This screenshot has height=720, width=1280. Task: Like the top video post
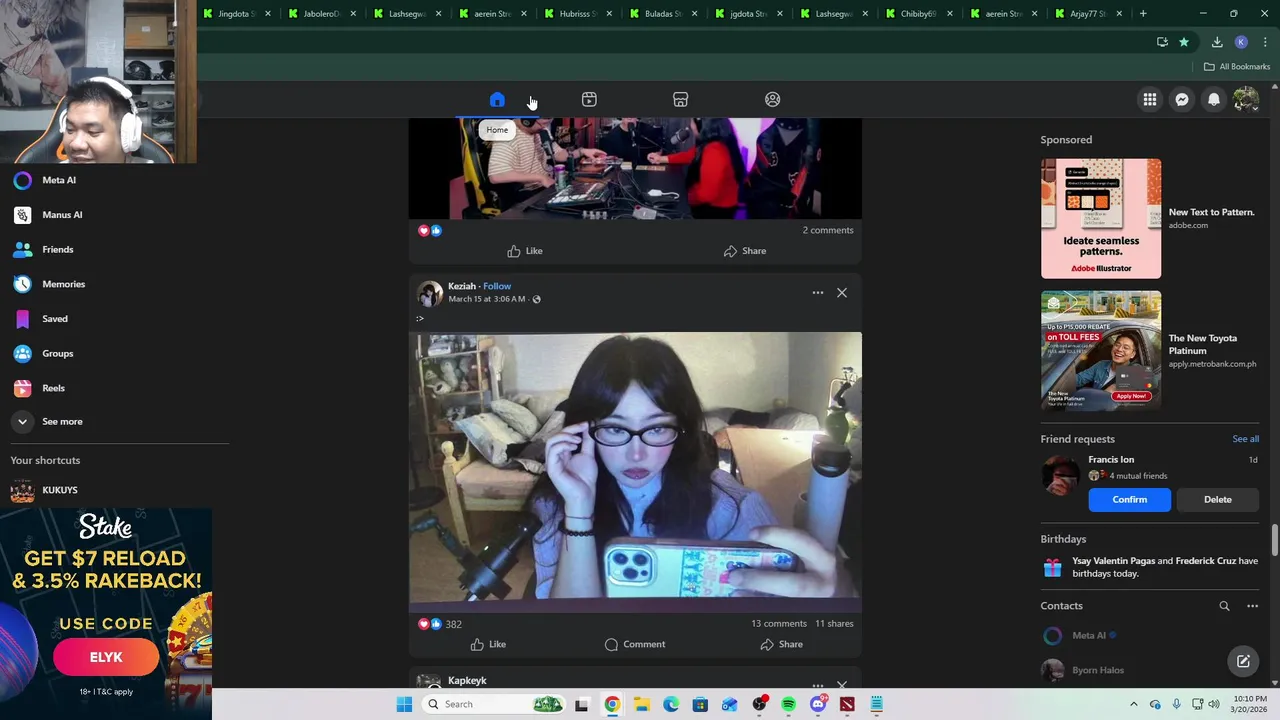click(x=524, y=251)
